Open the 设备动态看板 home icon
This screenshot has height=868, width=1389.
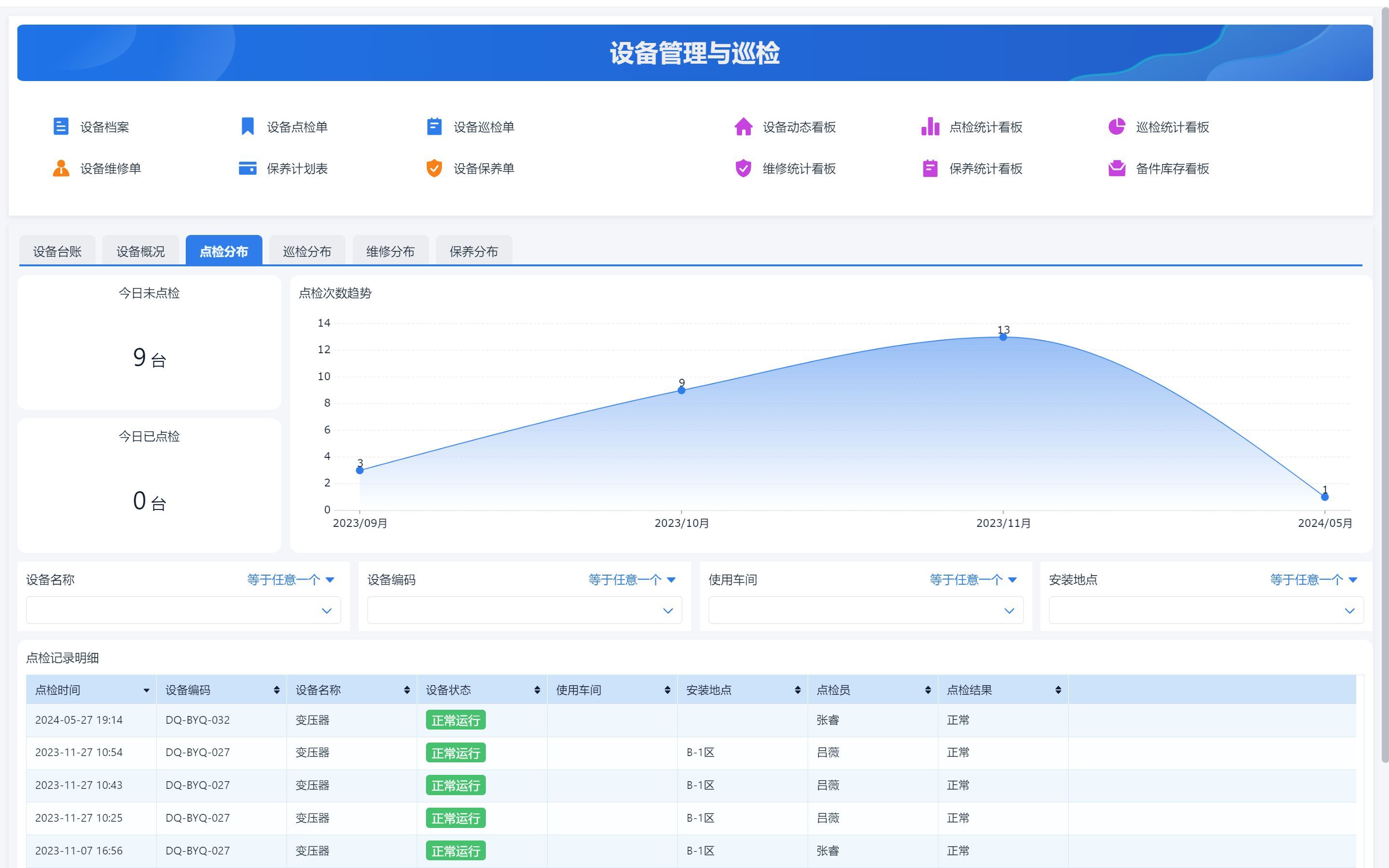(743, 126)
